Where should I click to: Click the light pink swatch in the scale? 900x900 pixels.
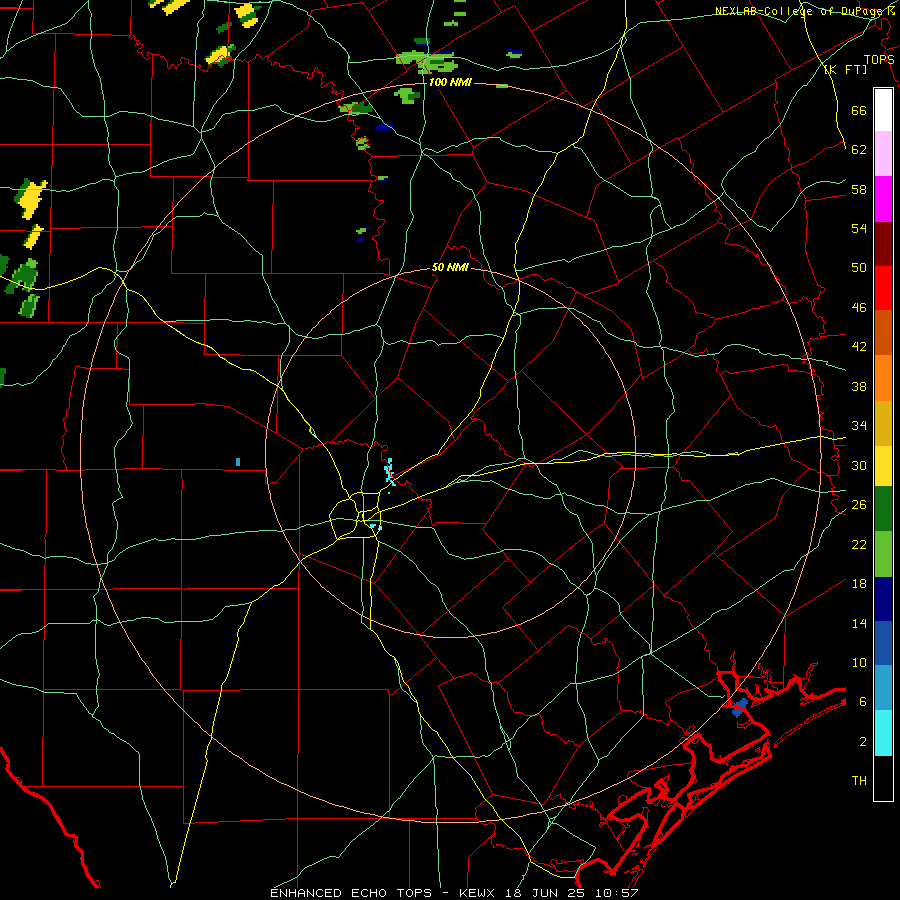pyautogui.click(x=883, y=154)
